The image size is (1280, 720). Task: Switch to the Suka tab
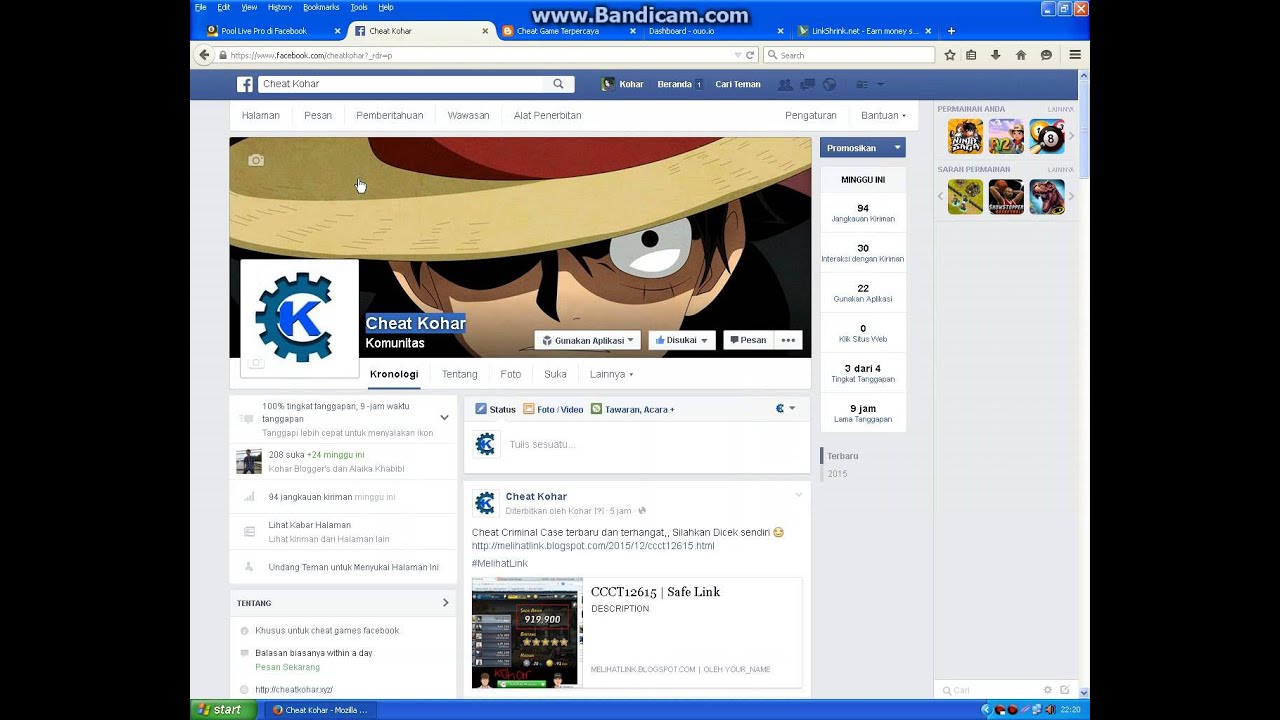pyautogui.click(x=555, y=374)
